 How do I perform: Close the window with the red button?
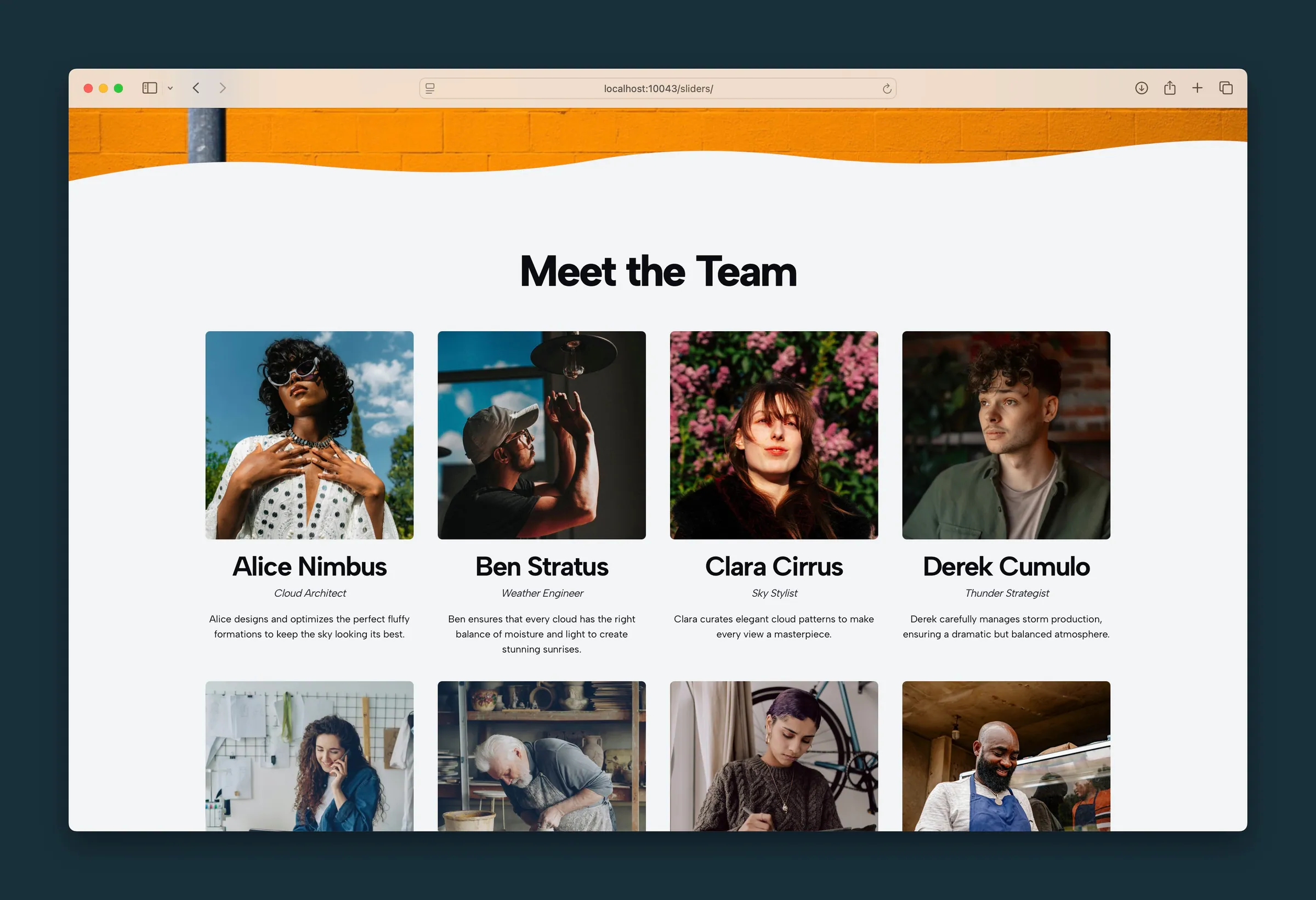[x=88, y=88]
